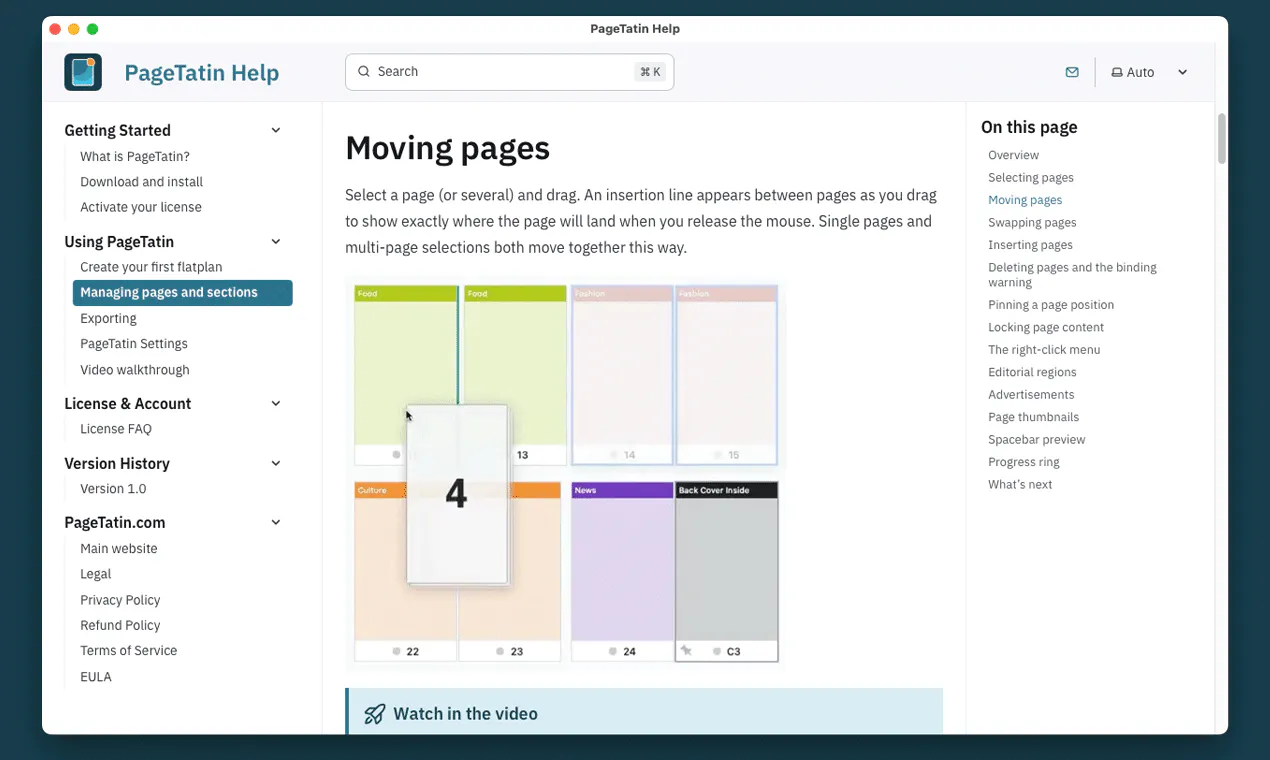
Task: Open What is PageTatin? page
Action: coord(135,156)
